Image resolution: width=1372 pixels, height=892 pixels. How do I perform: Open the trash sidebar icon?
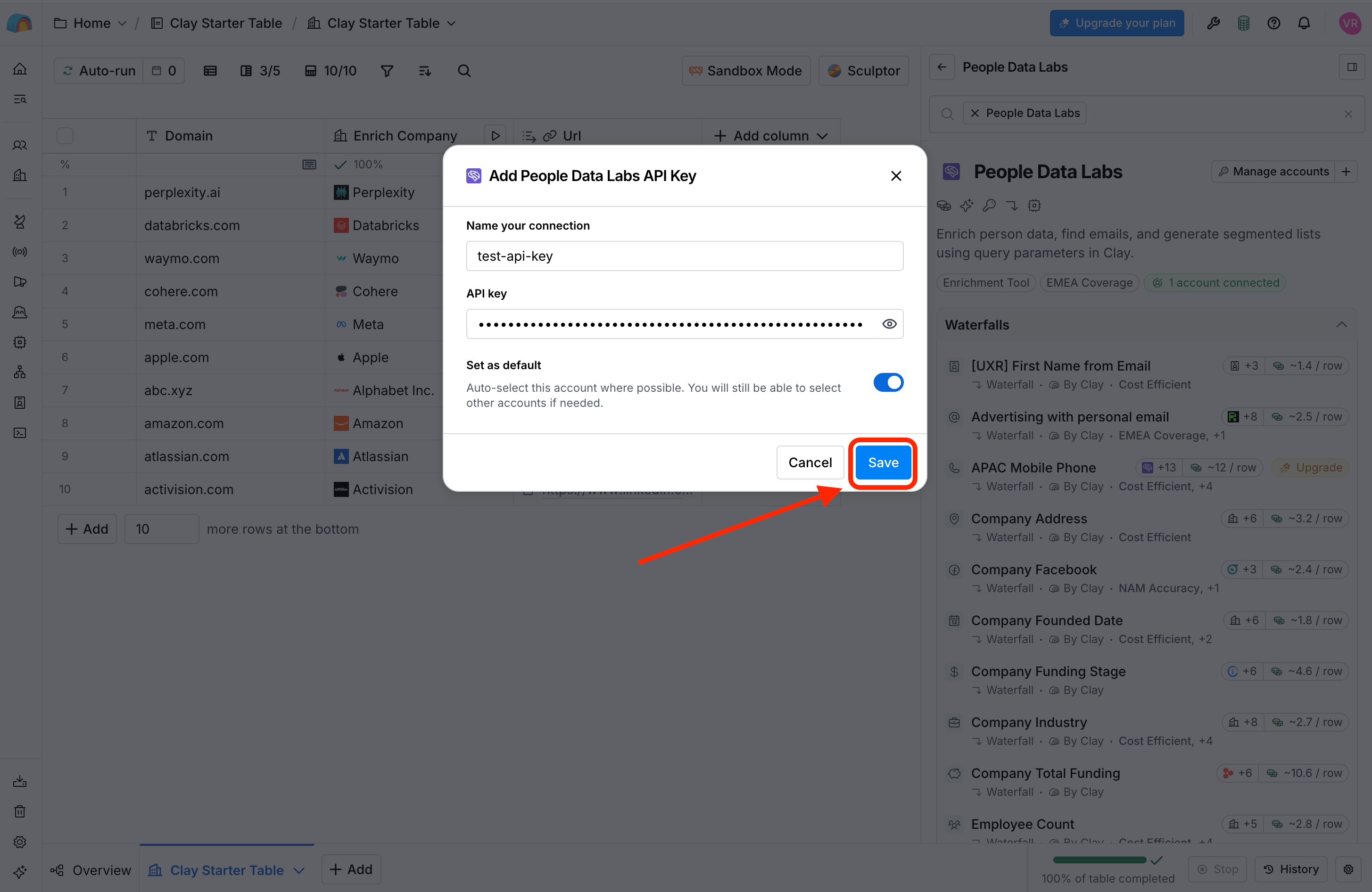(x=20, y=811)
